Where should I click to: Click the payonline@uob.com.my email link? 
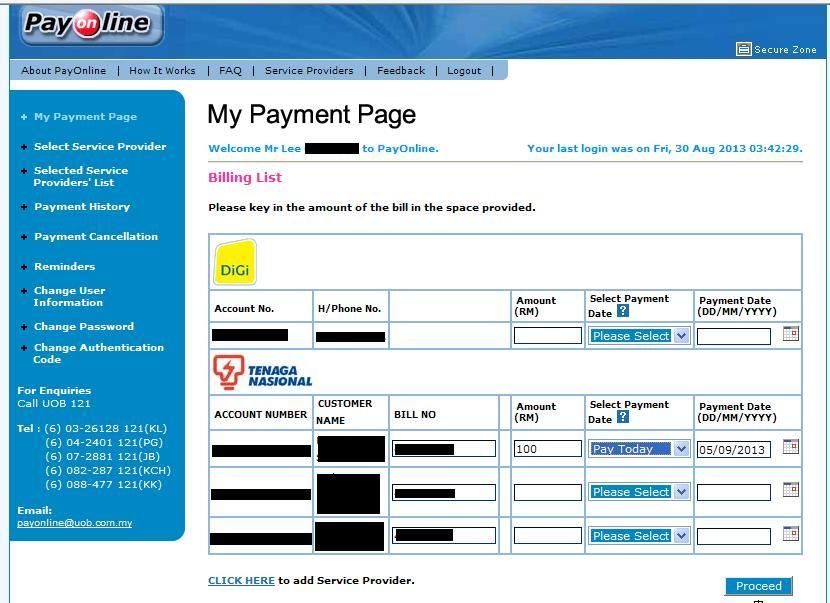click(x=74, y=523)
